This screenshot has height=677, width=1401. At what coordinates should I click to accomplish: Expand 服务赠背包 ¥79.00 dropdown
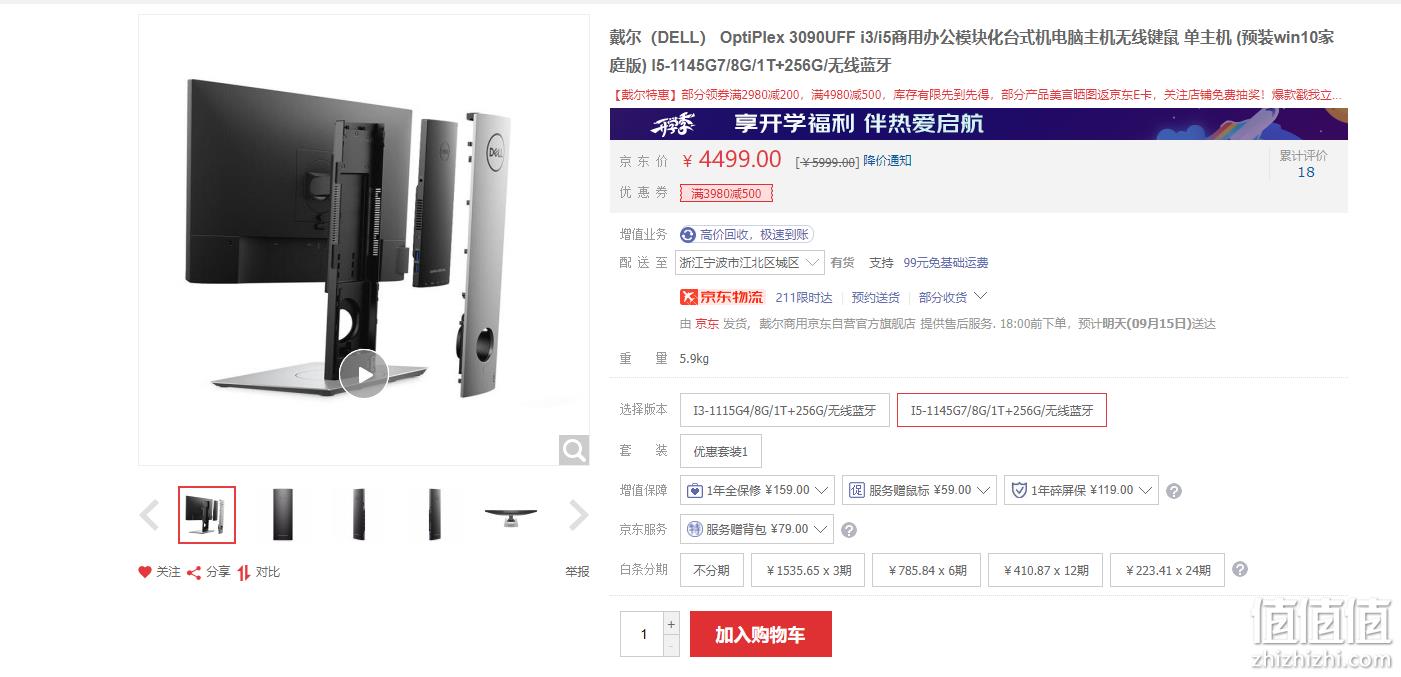(x=756, y=529)
